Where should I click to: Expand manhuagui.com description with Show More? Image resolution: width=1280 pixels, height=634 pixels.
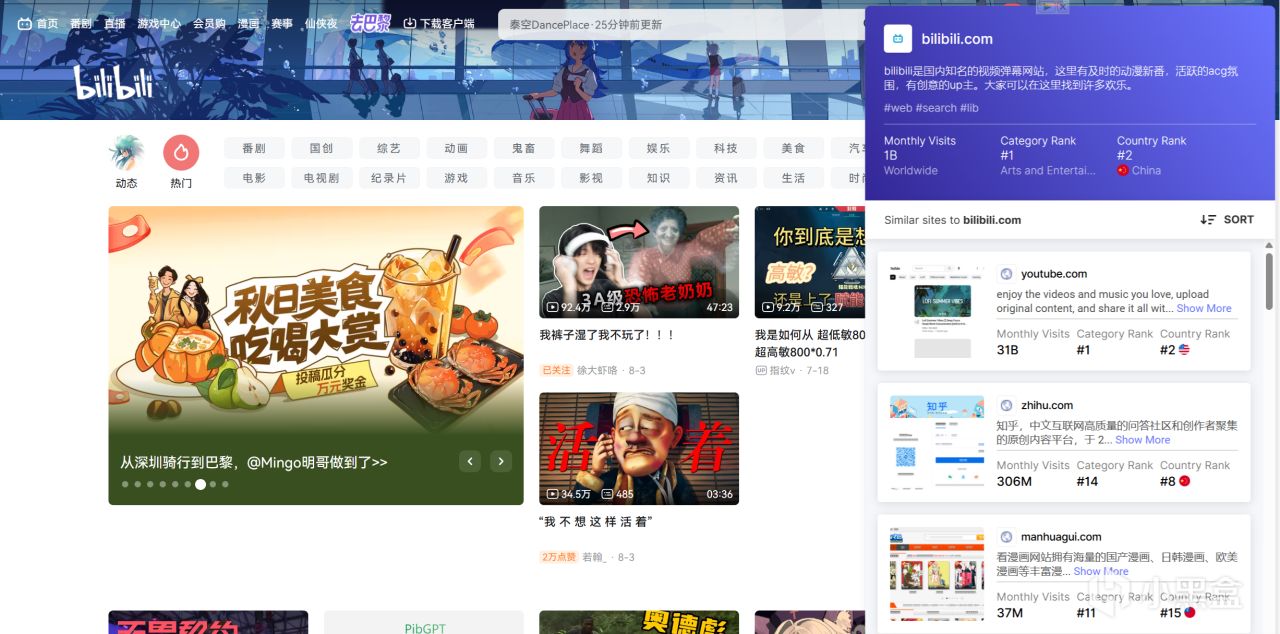tap(1101, 572)
